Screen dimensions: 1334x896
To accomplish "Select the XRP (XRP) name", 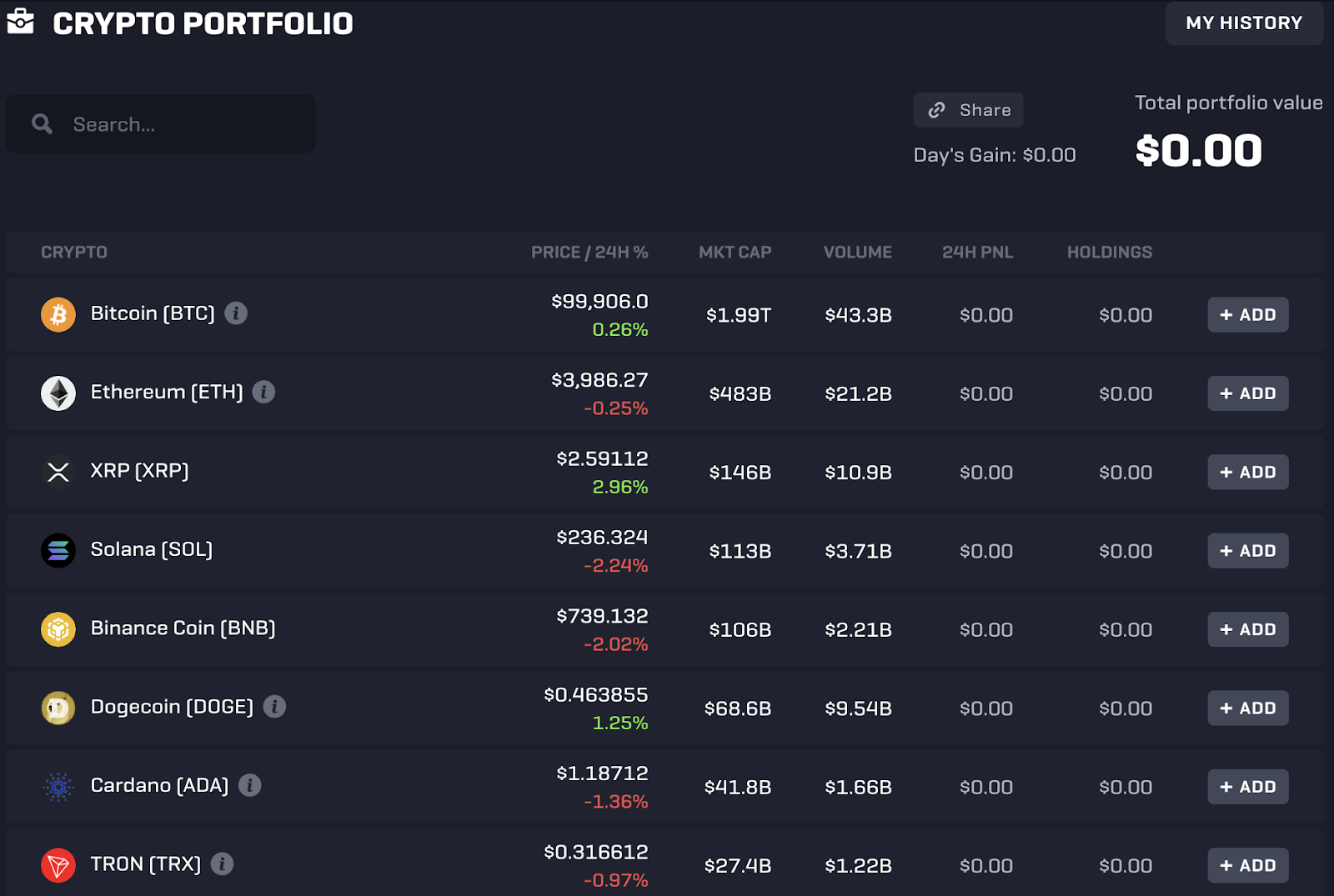I will tap(140, 471).
